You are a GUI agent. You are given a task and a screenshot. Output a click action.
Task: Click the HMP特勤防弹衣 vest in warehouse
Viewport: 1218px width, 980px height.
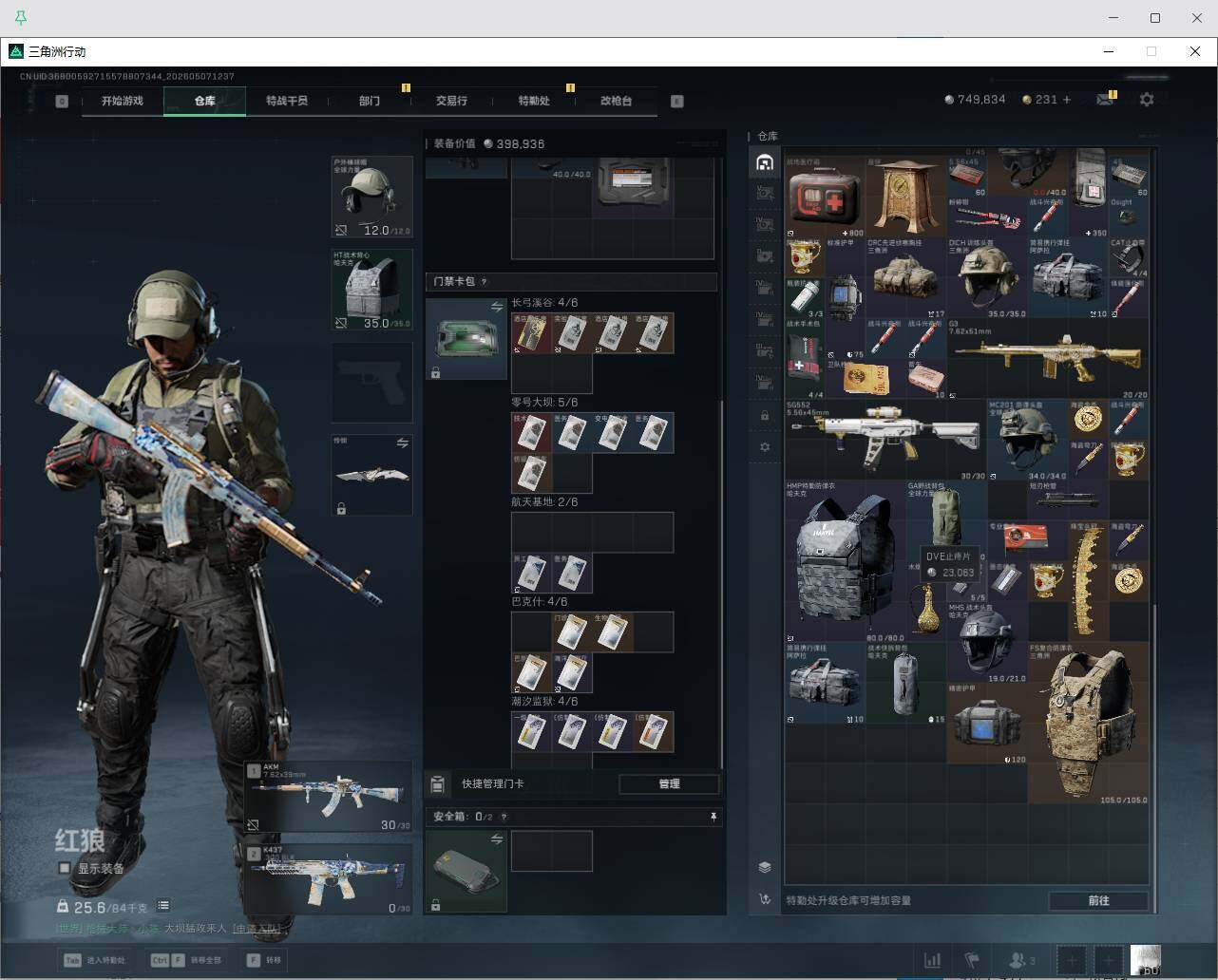click(x=846, y=561)
